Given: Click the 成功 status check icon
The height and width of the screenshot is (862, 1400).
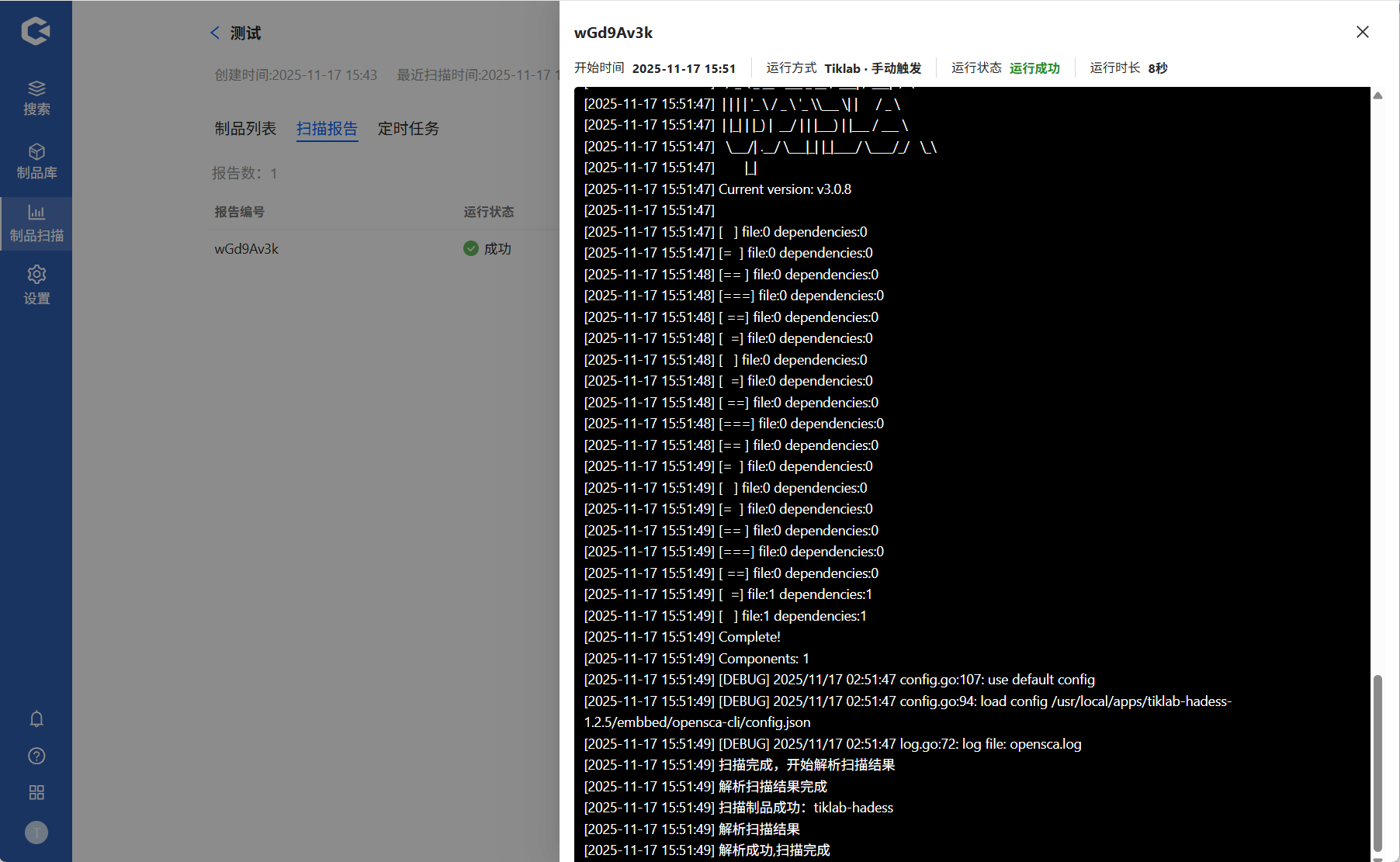Looking at the screenshot, I should [470, 248].
